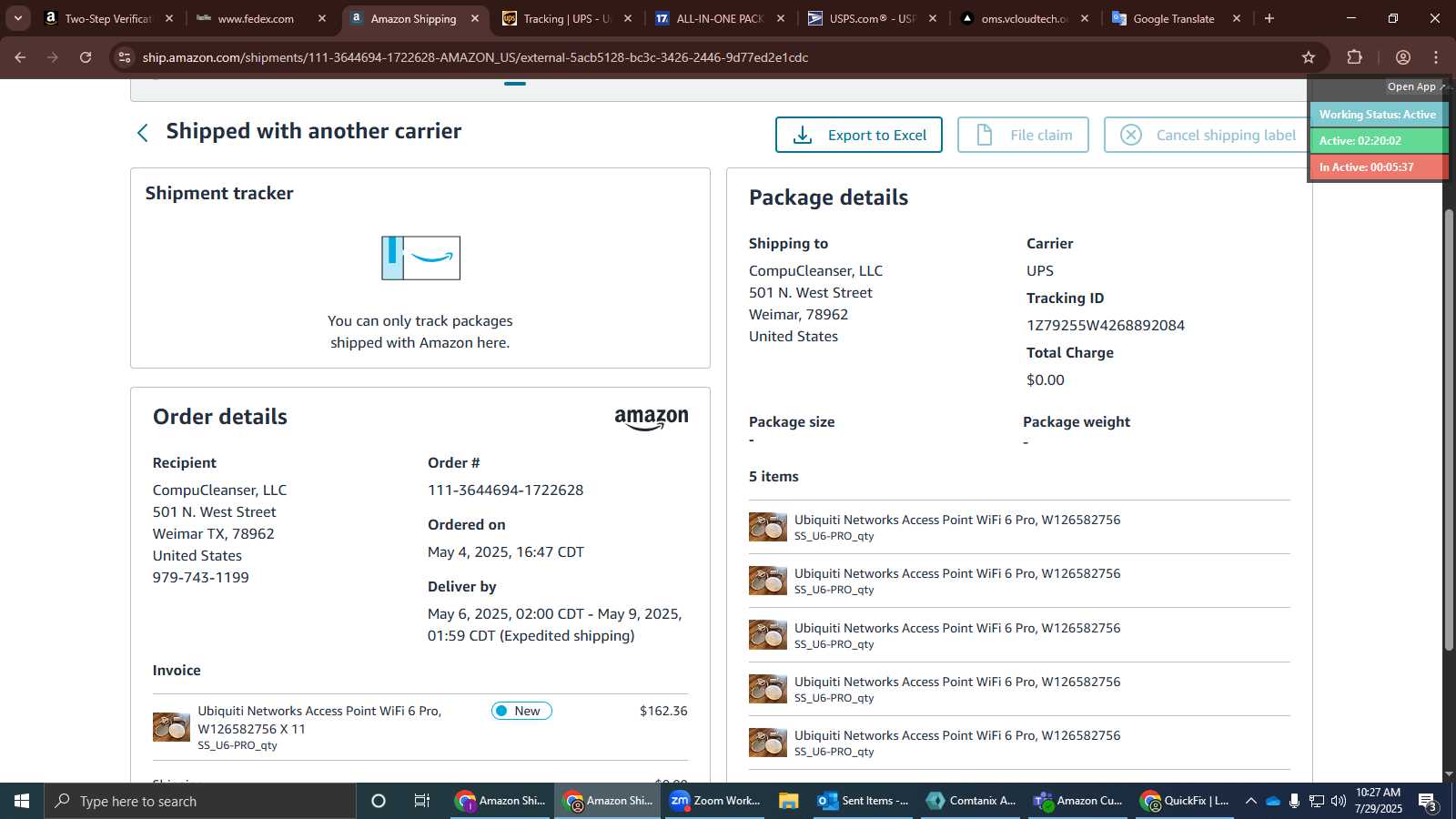
Task: Click Cancel shipping label button
Action: 1208,135
